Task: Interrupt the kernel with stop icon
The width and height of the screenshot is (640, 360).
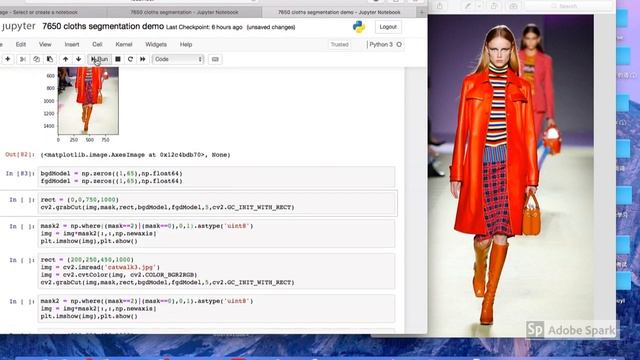Action: [118, 59]
